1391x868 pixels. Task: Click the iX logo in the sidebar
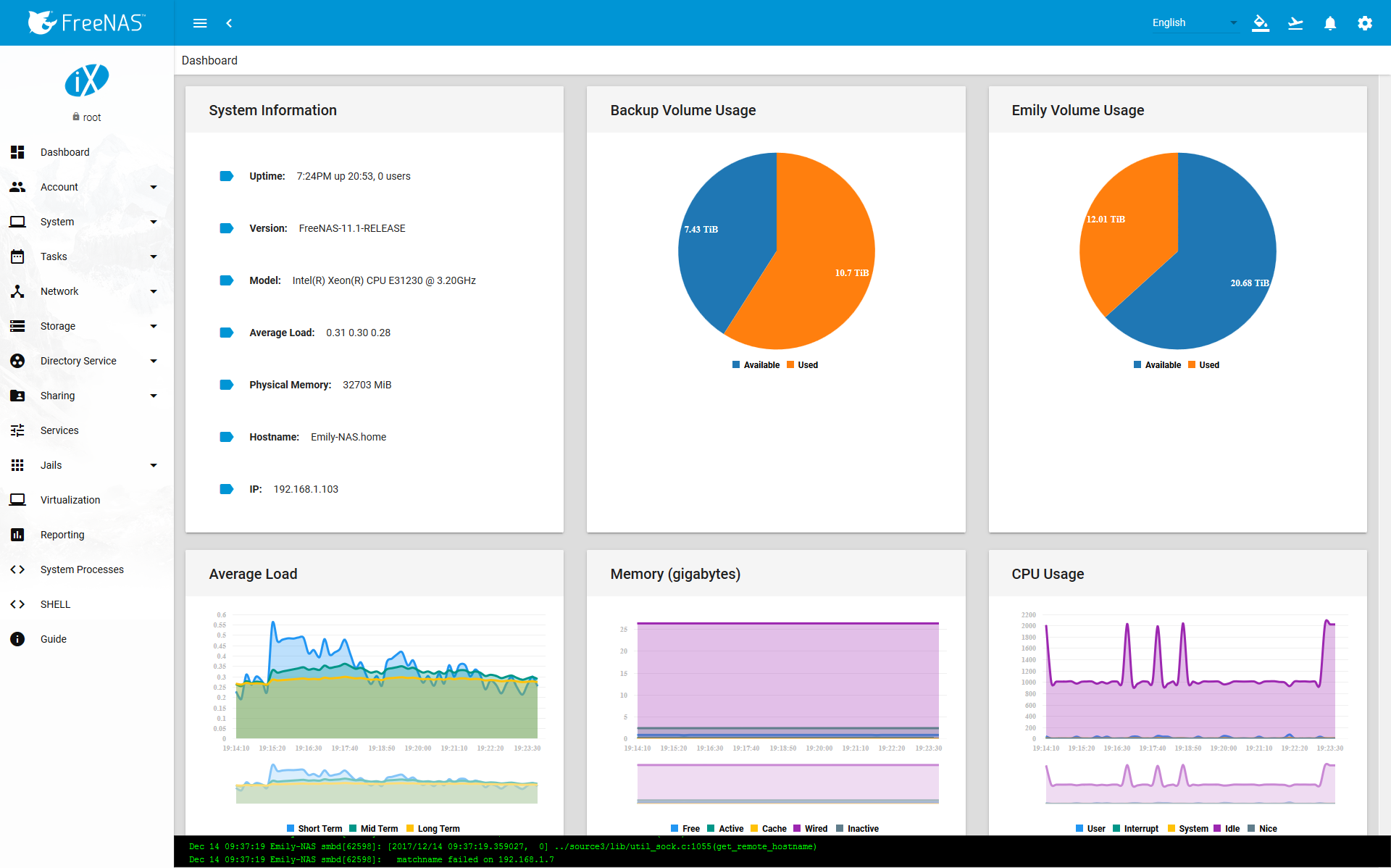[x=87, y=80]
